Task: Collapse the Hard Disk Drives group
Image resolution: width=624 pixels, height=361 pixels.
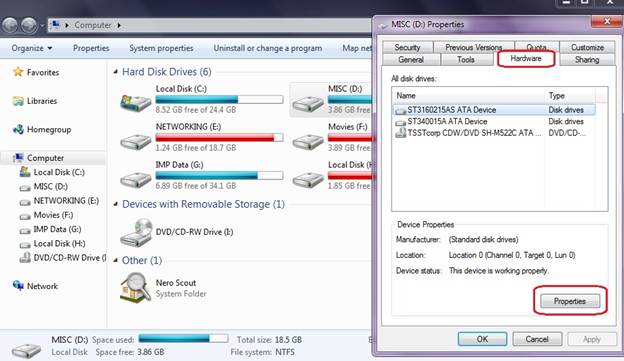Action: point(115,72)
